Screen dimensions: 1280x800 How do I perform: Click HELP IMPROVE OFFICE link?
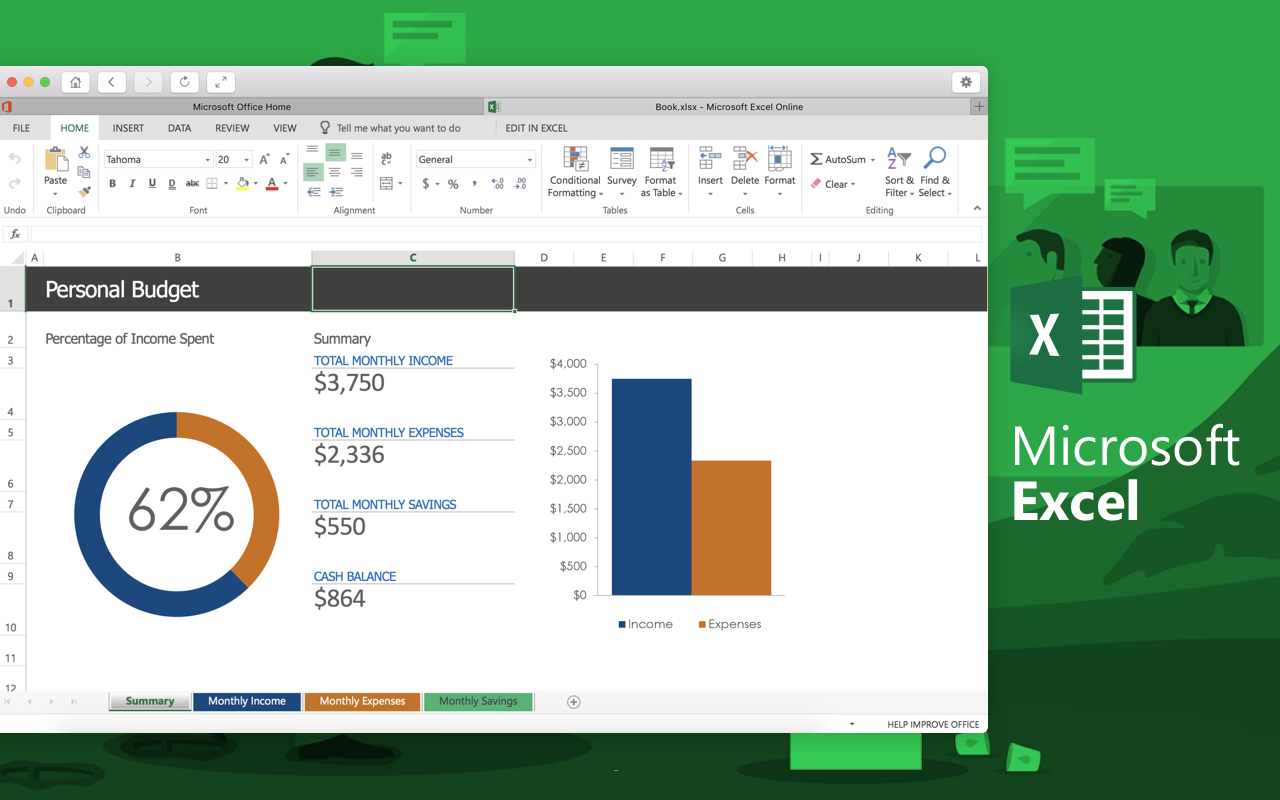[933, 724]
